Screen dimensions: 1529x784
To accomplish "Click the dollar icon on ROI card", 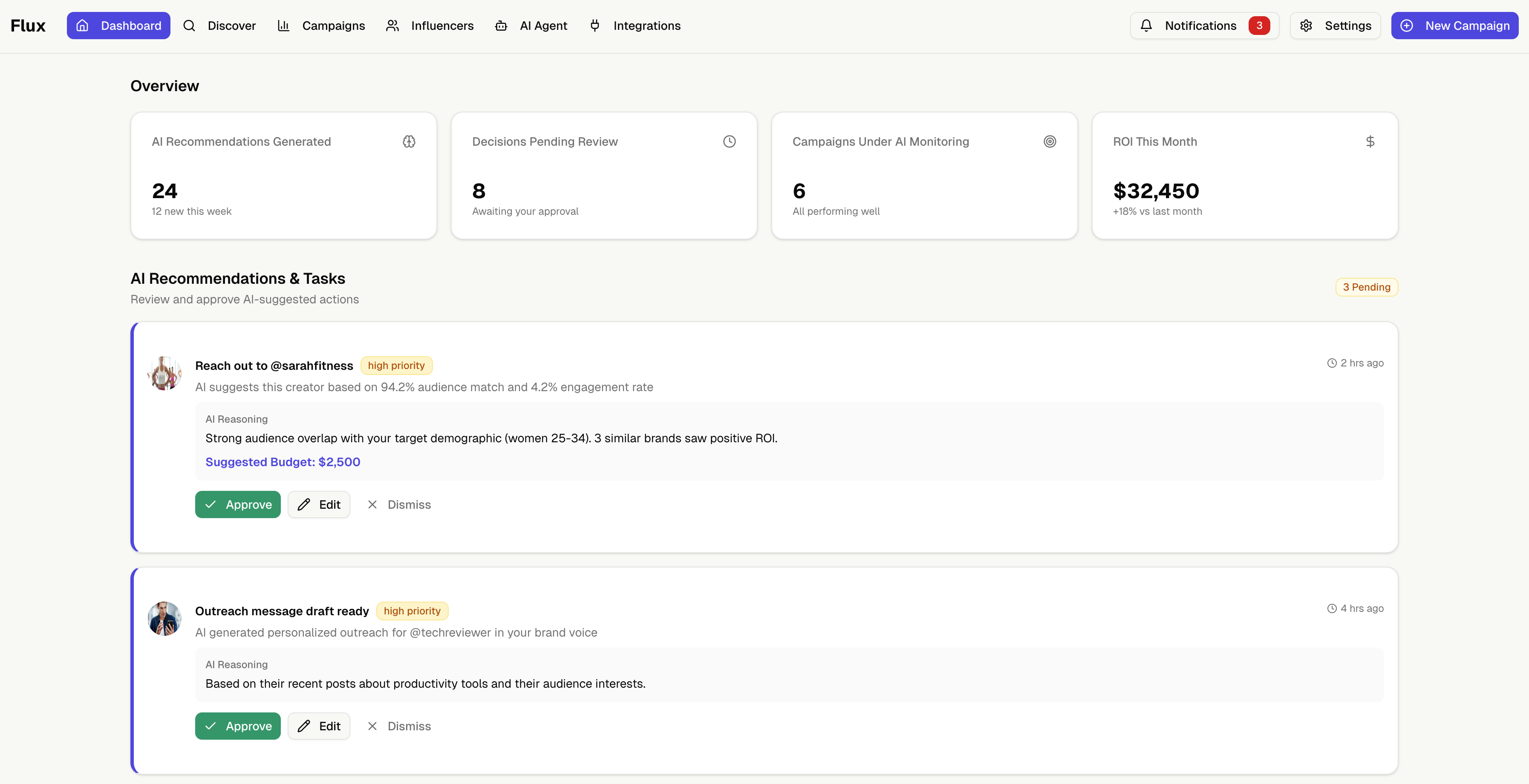I will (1370, 141).
